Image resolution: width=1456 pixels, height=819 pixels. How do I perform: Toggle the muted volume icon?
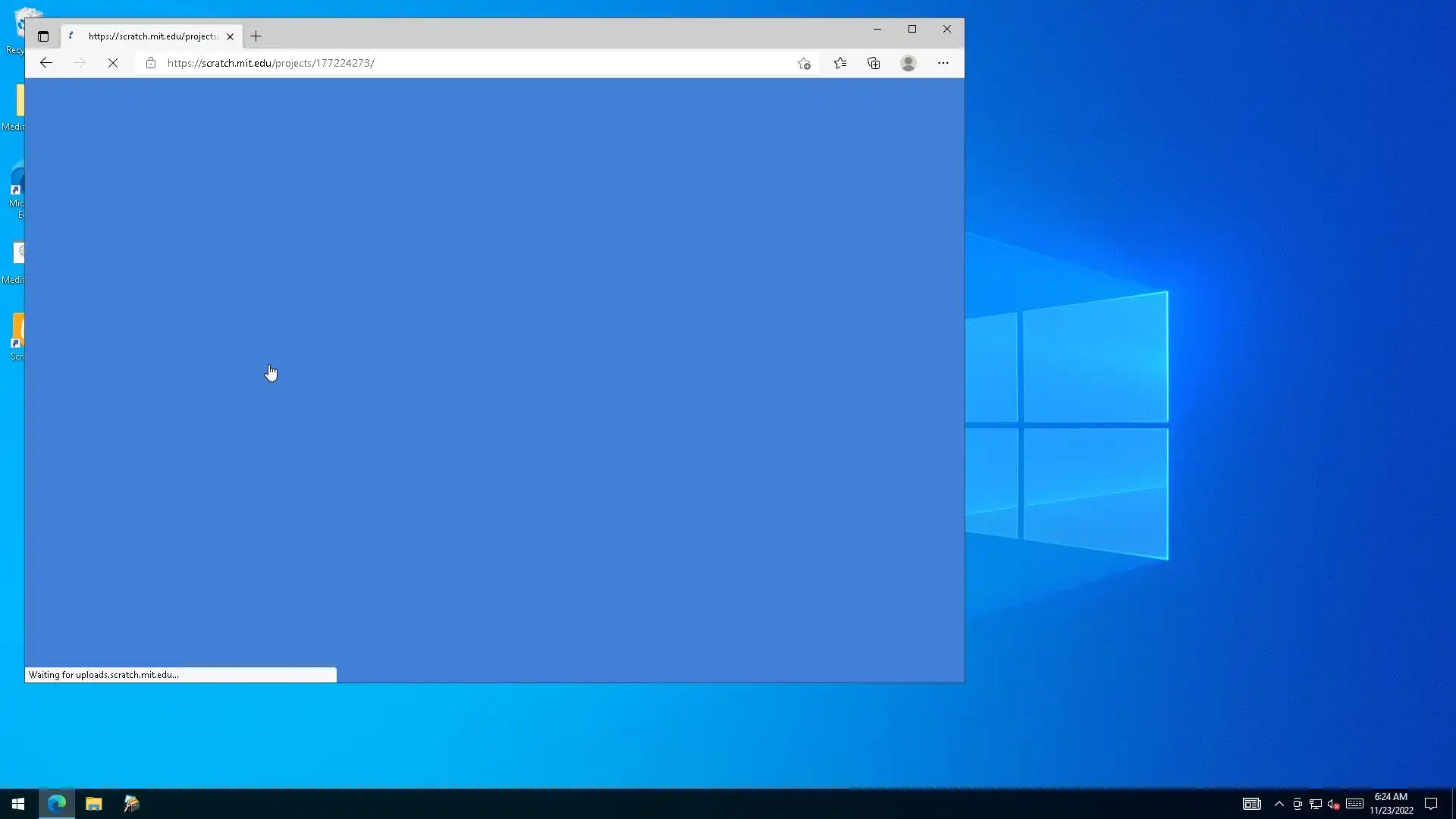pyautogui.click(x=1333, y=804)
